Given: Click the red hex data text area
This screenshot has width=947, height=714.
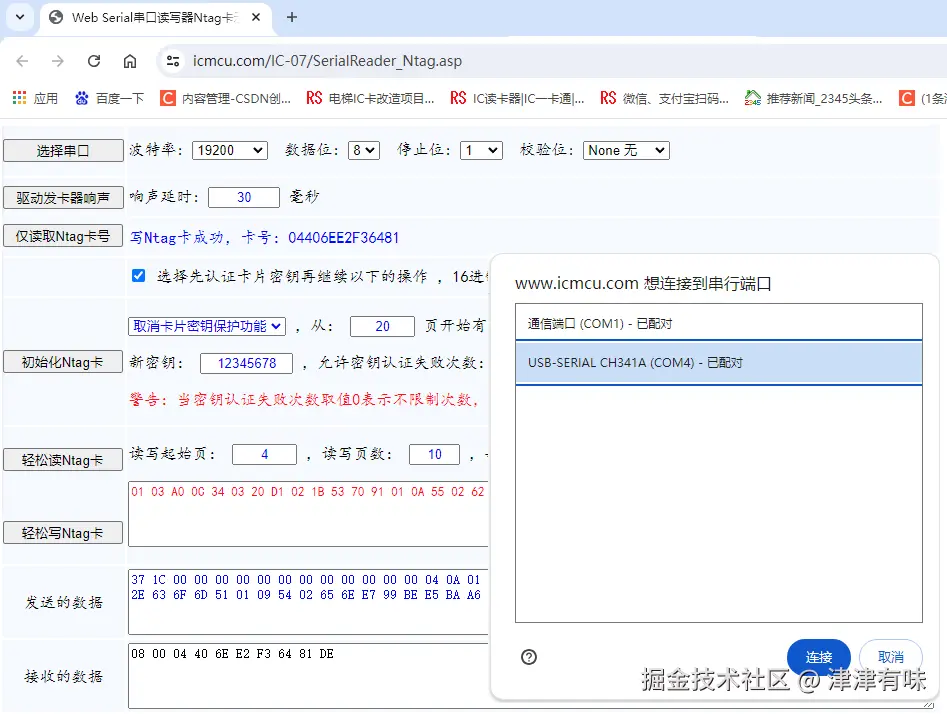Looking at the screenshot, I should 308,514.
